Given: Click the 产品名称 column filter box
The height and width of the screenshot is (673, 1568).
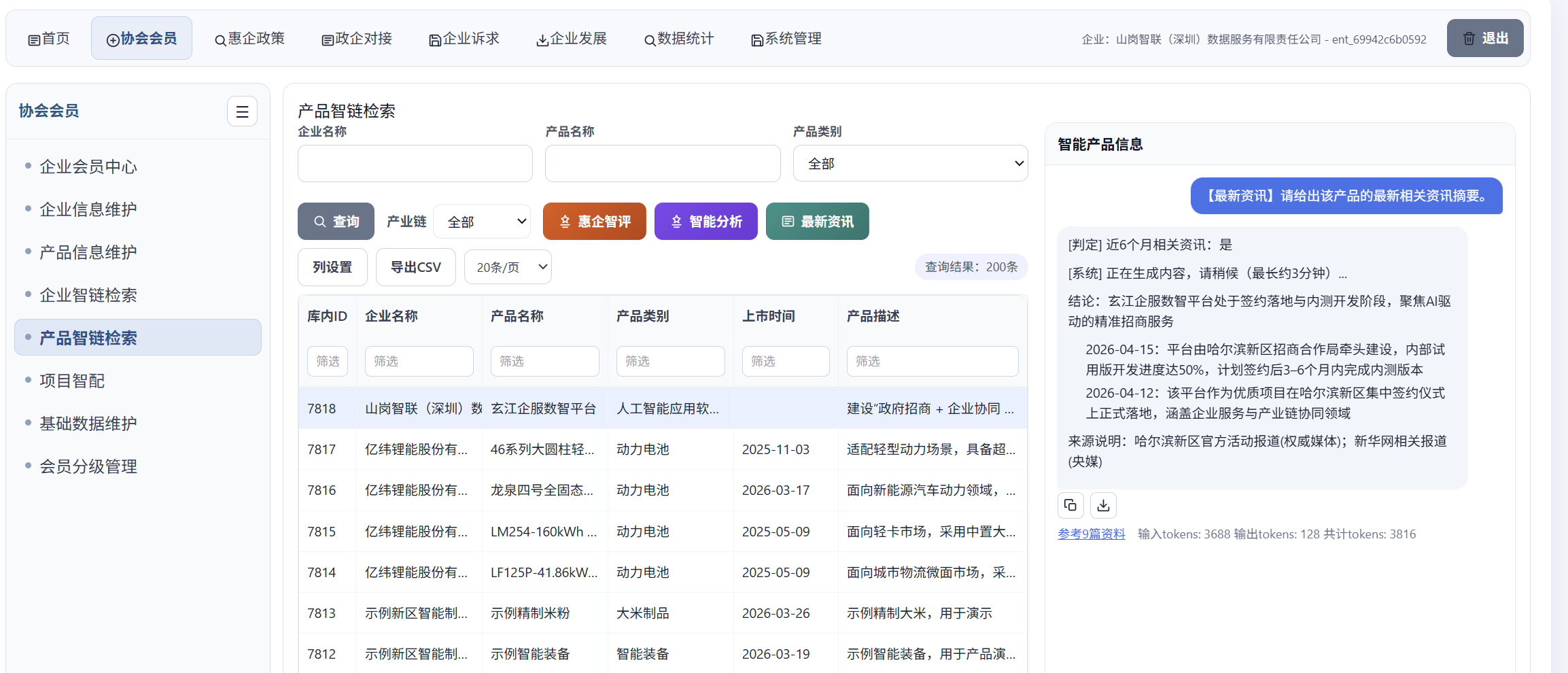Looking at the screenshot, I should [x=545, y=361].
